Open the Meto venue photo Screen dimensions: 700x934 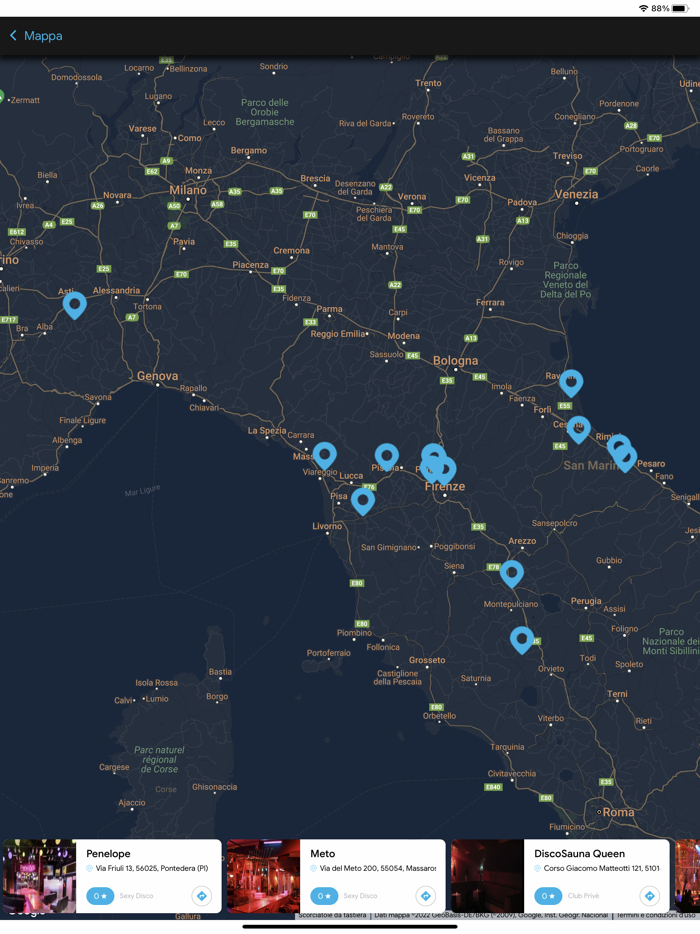(x=263, y=876)
